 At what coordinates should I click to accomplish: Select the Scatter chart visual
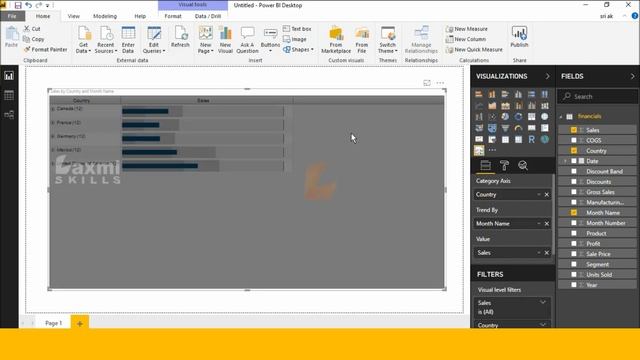point(492,117)
